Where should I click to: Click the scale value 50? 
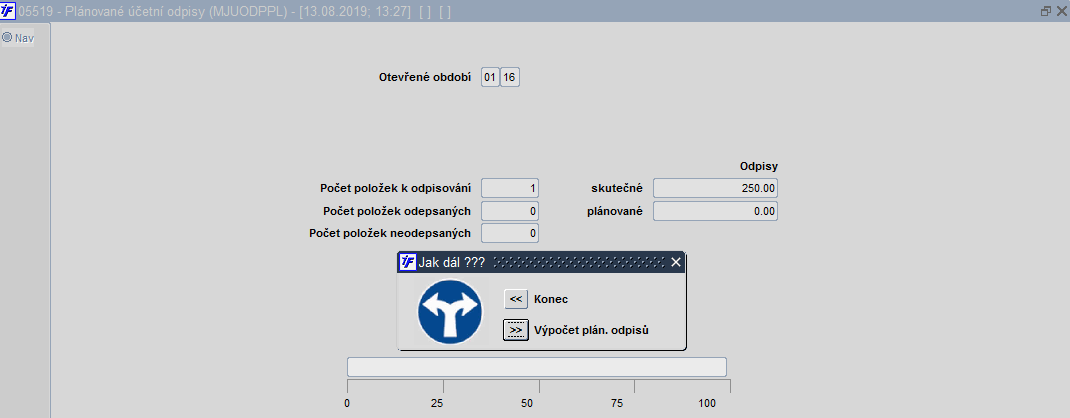(527, 403)
